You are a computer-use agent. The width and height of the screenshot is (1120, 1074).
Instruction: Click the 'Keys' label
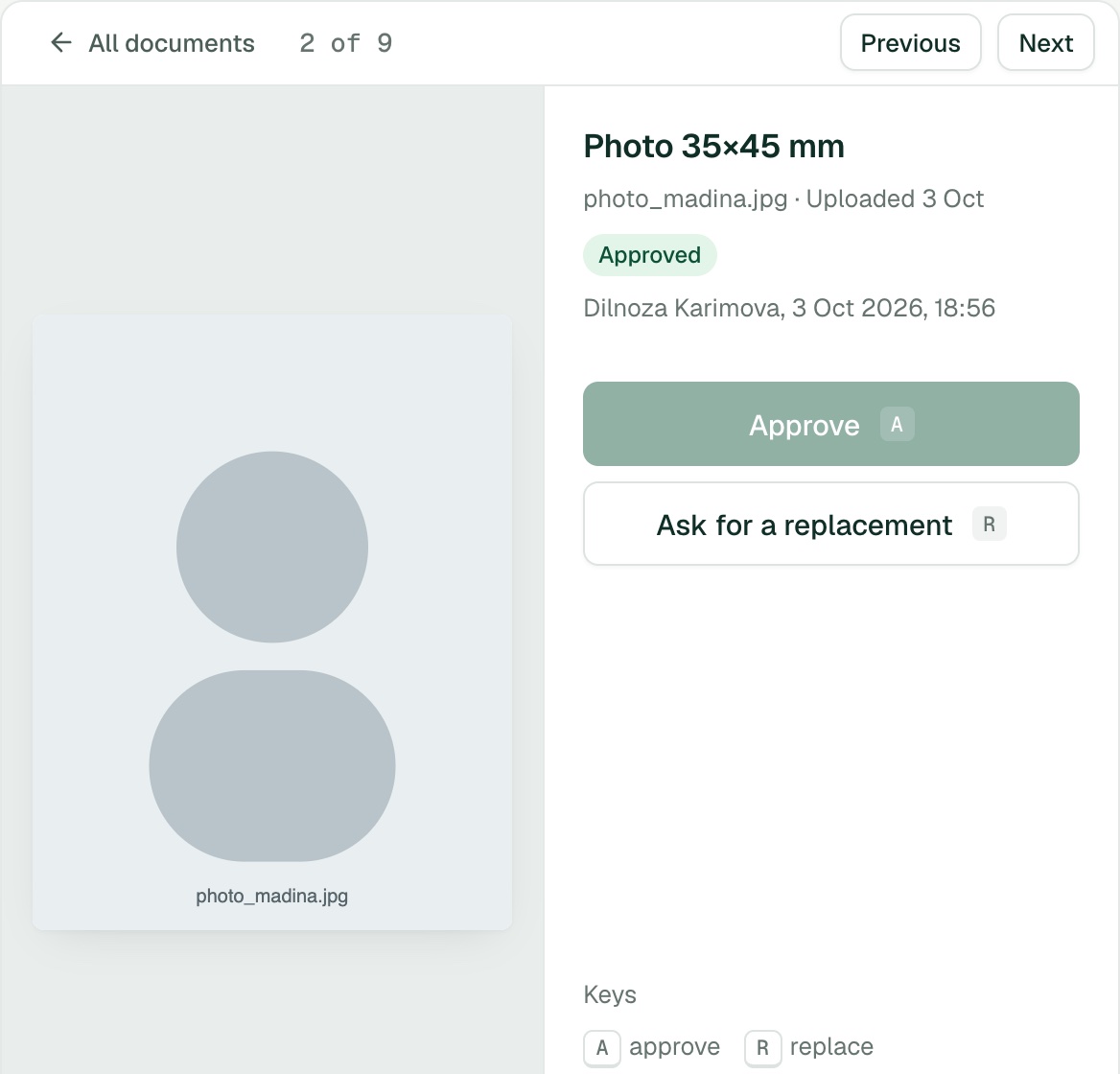pyautogui.click(x=610, y=994)
